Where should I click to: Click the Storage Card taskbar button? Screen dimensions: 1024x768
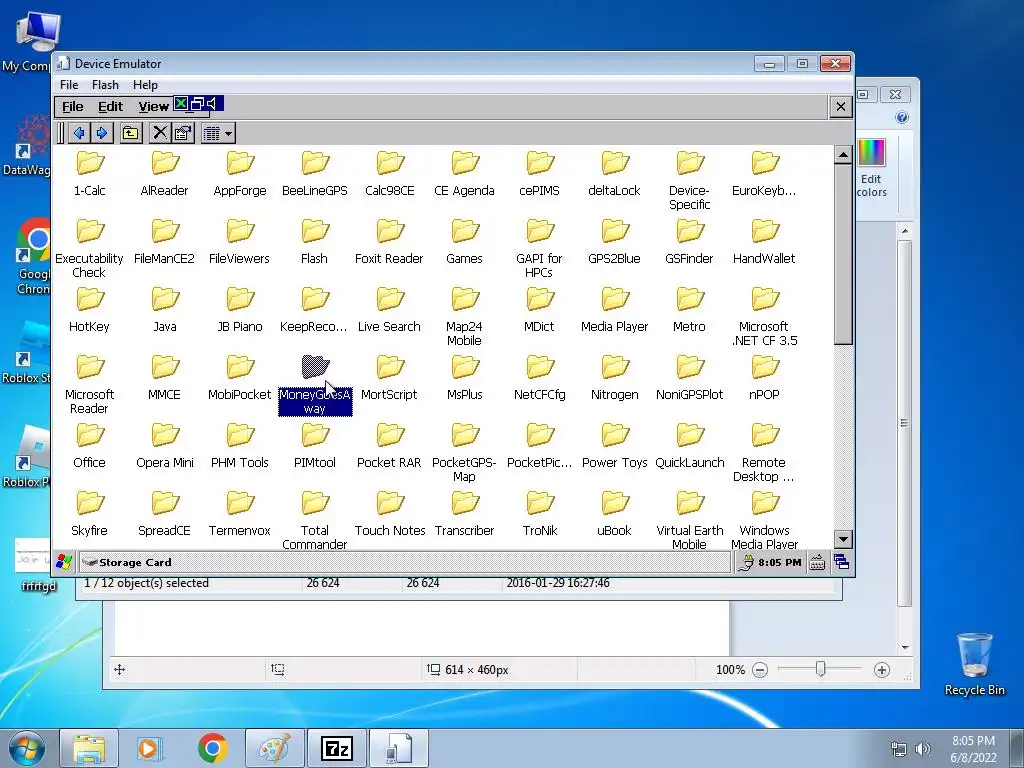(404, 562)
